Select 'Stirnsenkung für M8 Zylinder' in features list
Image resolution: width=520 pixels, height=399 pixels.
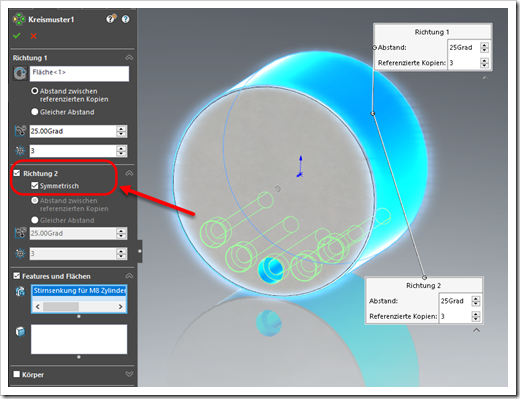(x=79, y=291)
